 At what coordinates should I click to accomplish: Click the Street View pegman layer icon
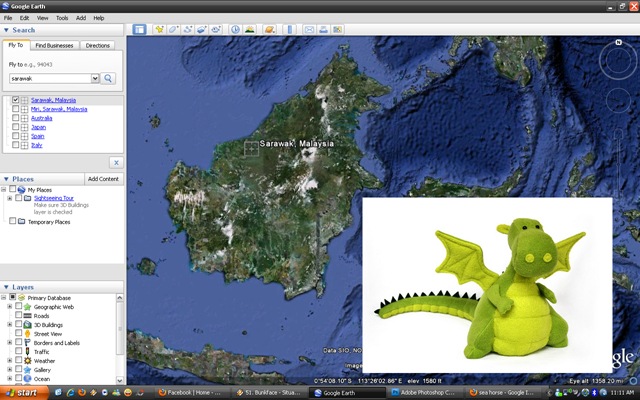point(27,334)
